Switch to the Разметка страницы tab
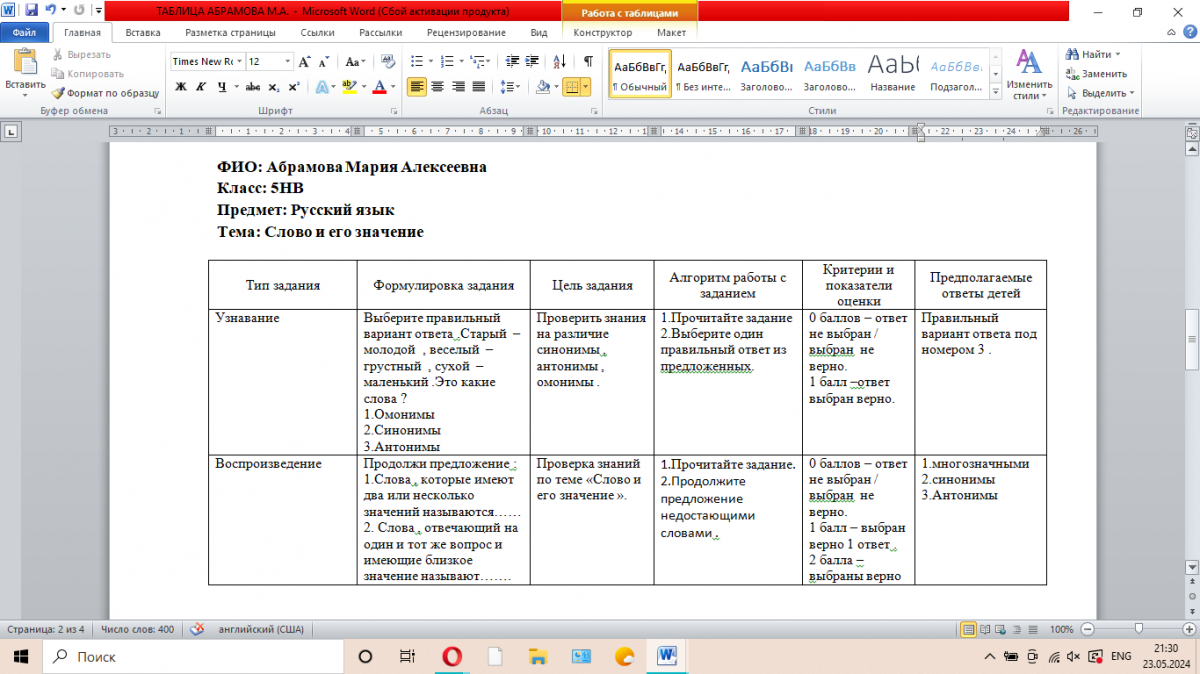Screen dimensions: 1200x674 (230, 33)
